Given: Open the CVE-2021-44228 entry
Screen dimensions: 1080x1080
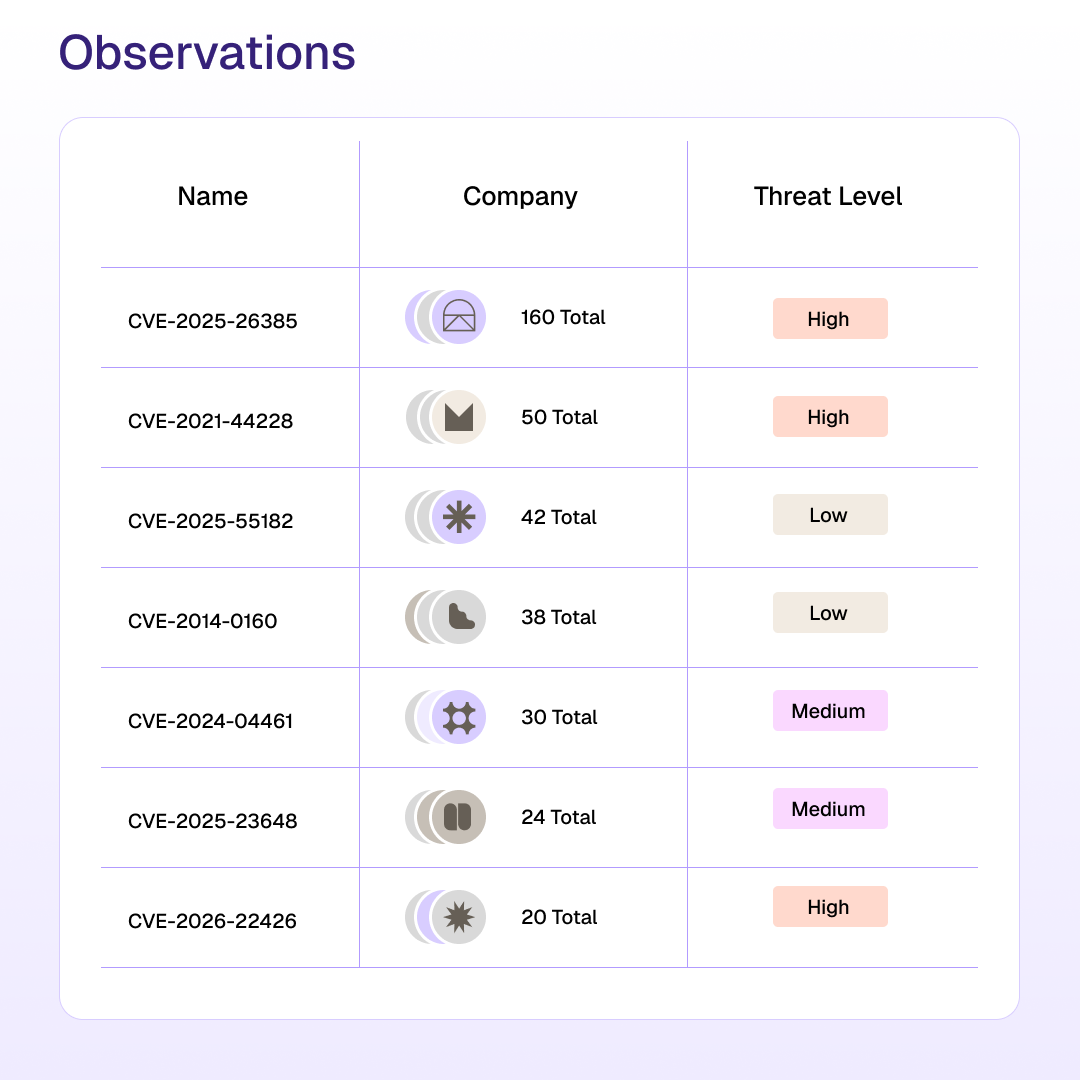Looking at the screenshot, I should (211, 421).
